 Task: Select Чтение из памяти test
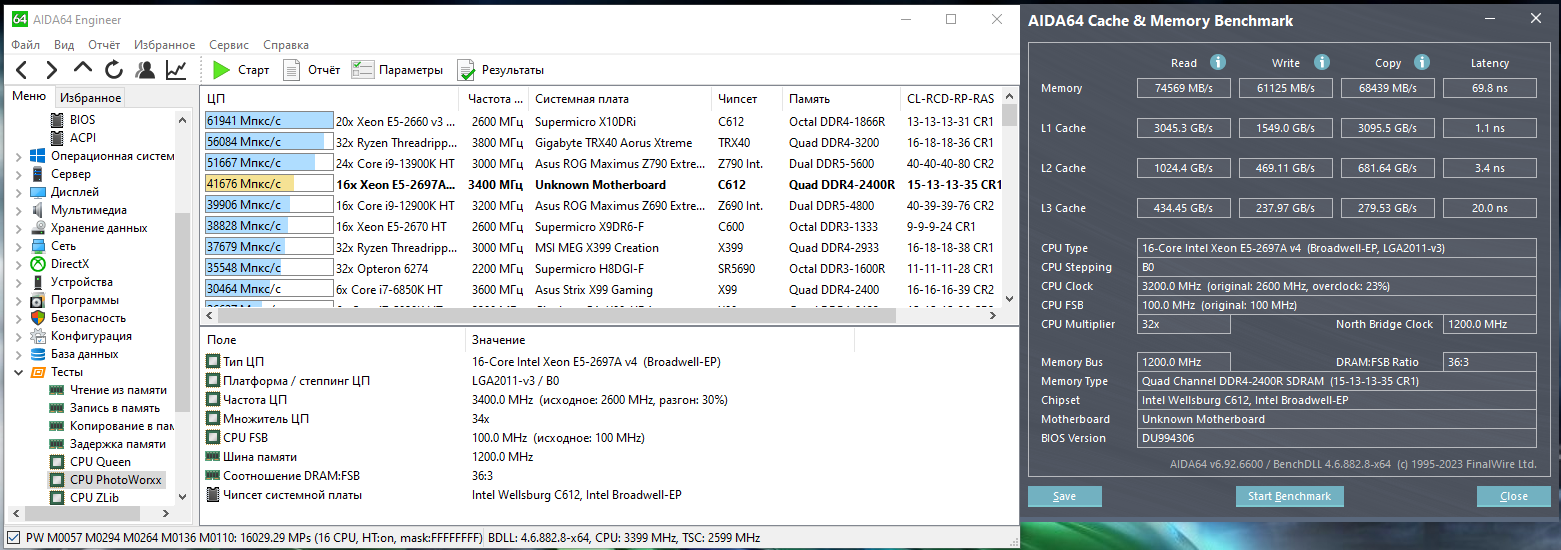118,390
